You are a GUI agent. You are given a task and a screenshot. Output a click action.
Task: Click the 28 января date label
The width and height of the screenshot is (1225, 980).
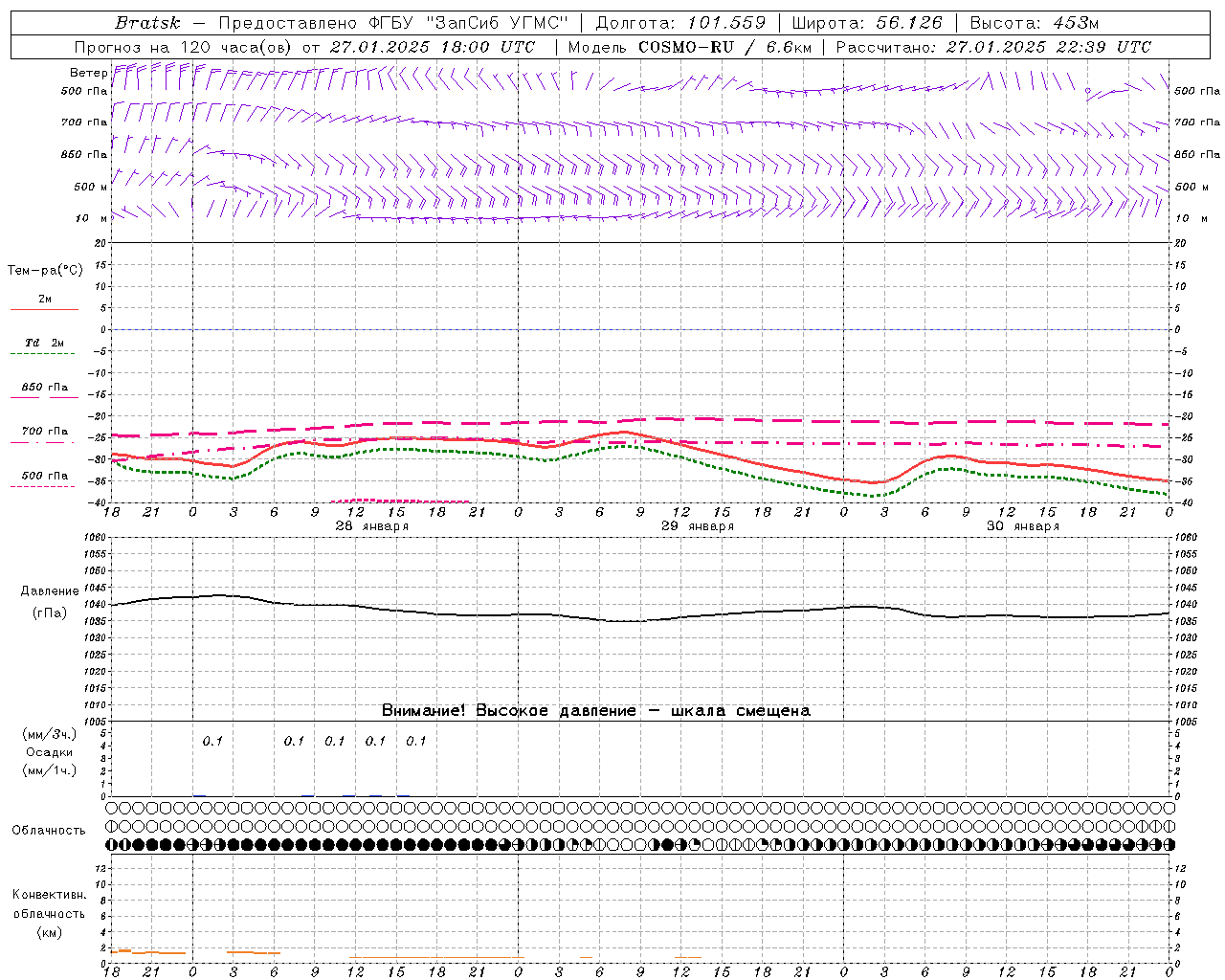pyautogui.click(x=371, y=526)
